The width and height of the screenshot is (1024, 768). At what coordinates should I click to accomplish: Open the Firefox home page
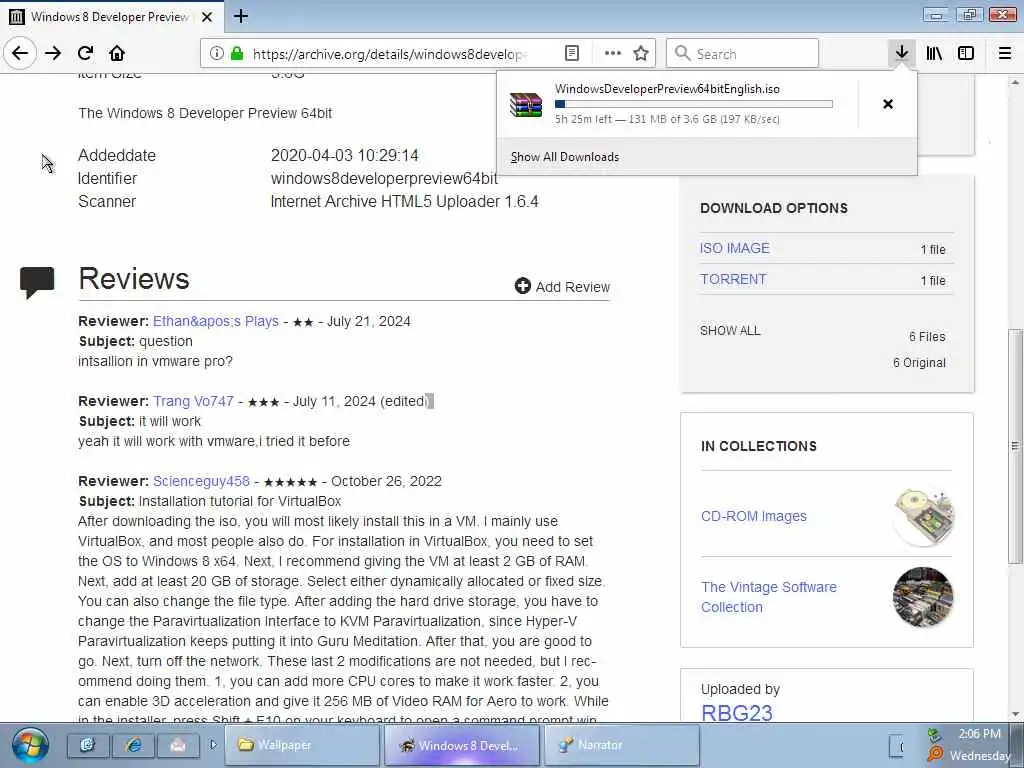tap(117, 53)
